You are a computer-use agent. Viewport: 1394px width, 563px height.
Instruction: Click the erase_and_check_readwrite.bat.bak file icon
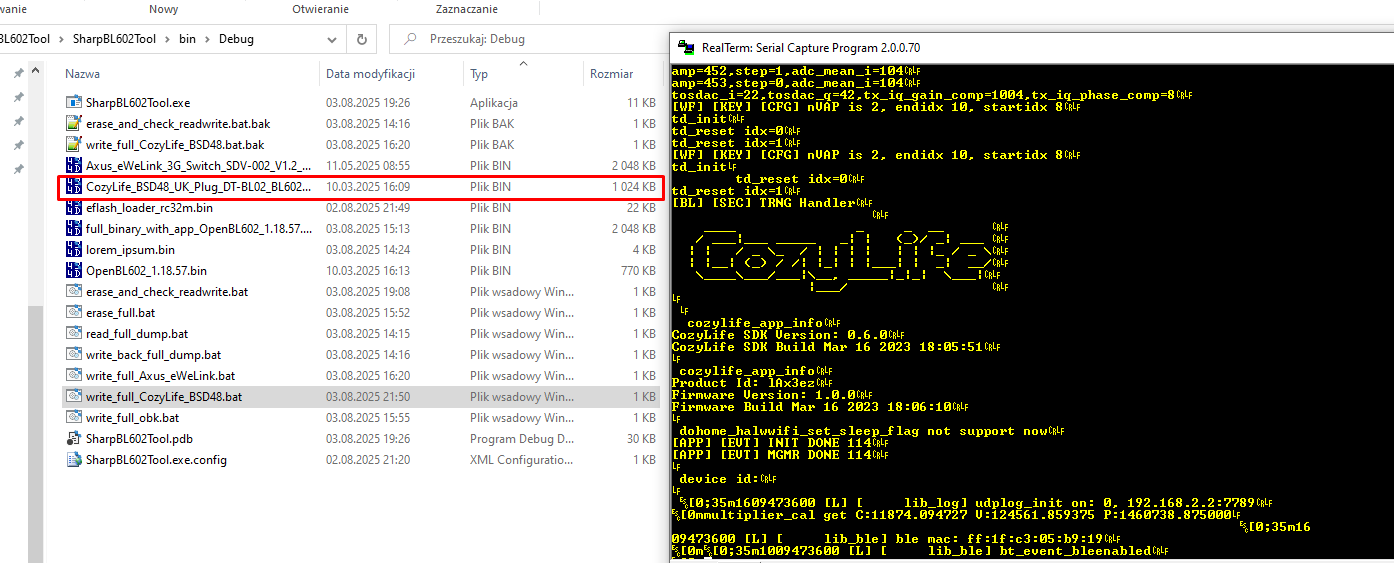pos(73,123)
